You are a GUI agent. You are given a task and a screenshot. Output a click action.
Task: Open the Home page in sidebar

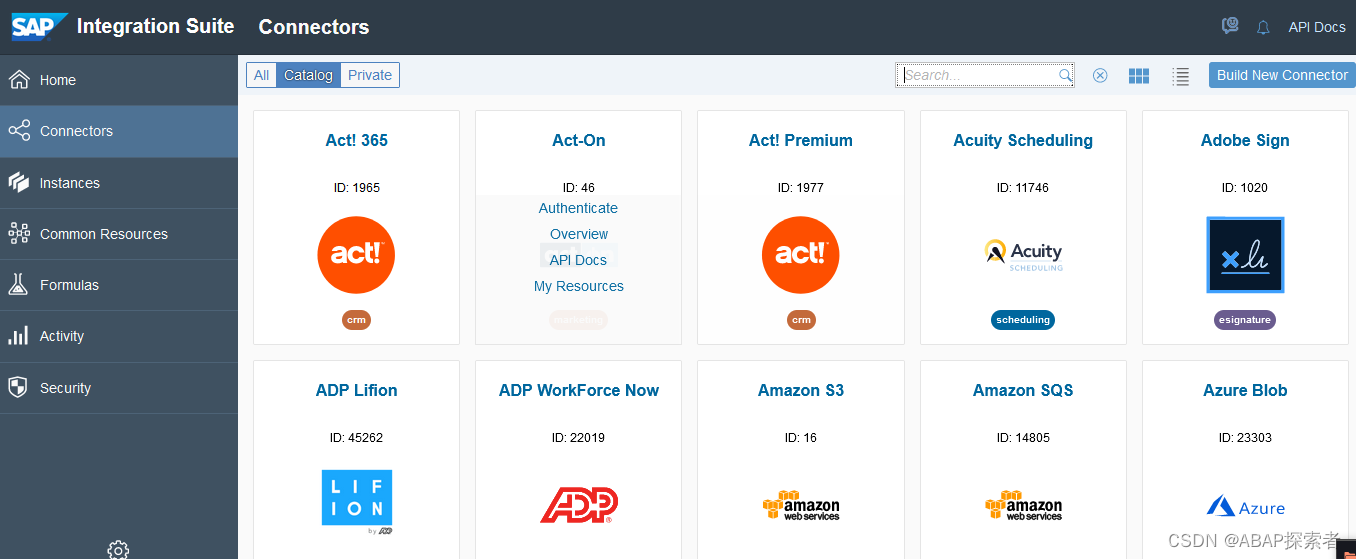tap(119, 80)
